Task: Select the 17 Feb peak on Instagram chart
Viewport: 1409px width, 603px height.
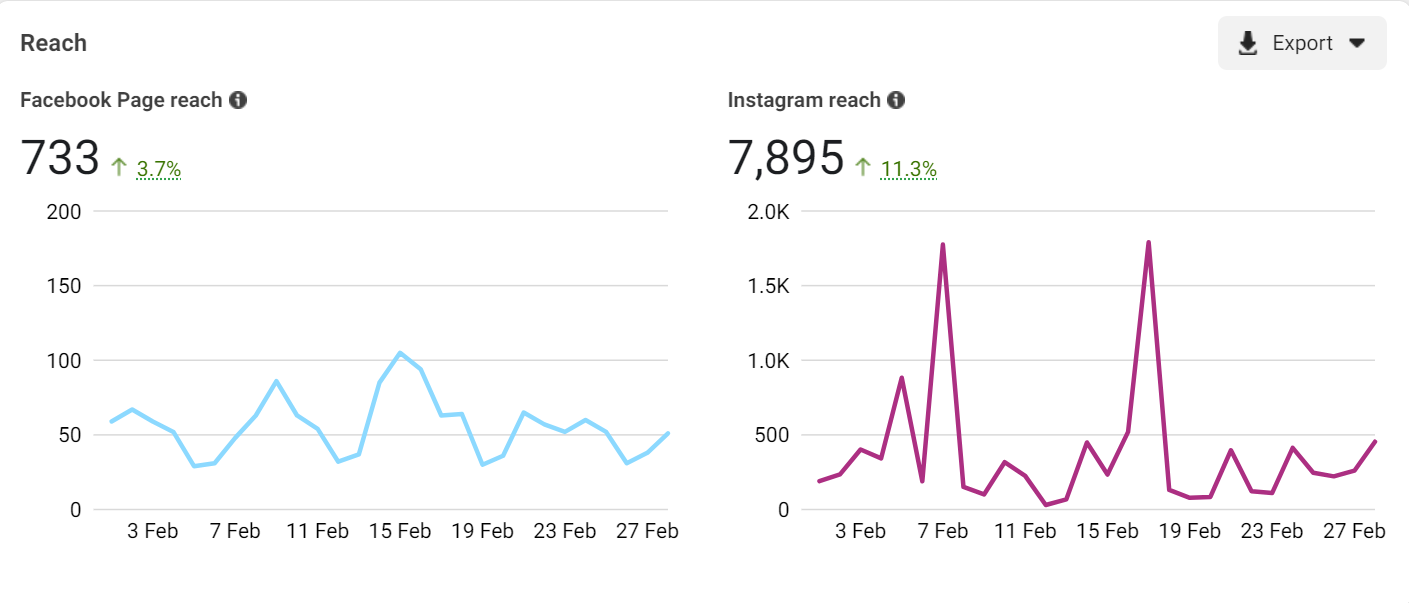Action: point(1148,241)
